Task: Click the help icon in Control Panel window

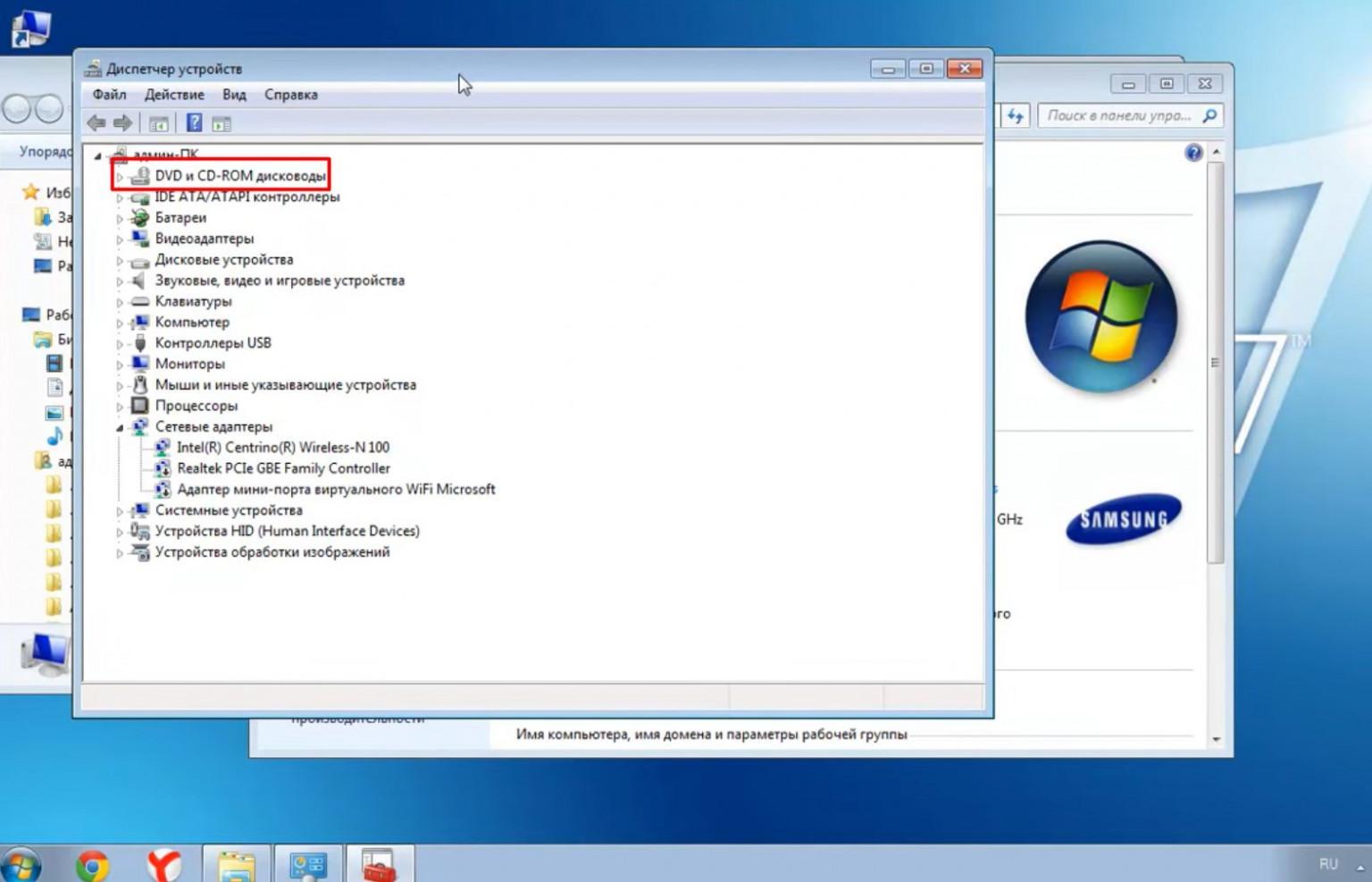Action: (x=1193, y=153)
